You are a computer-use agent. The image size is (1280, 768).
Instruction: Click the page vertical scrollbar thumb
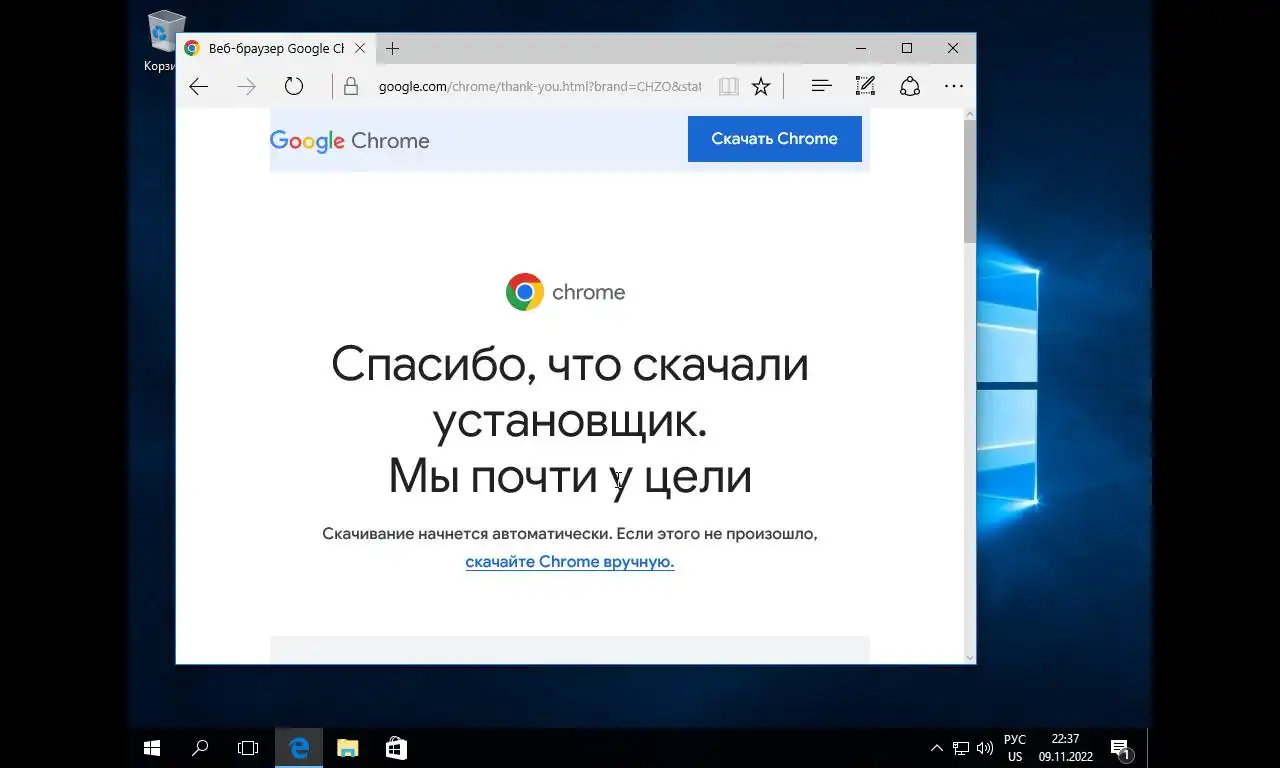tap(969, 181)
